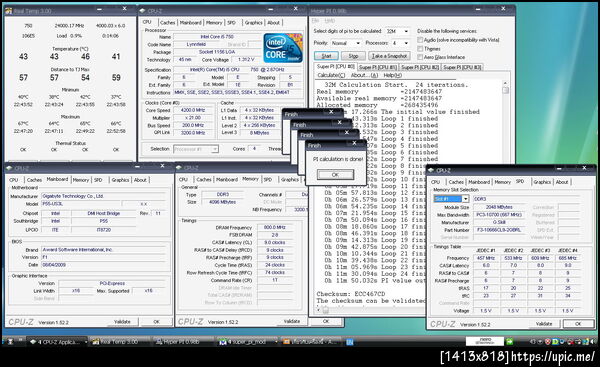Toggle the Aero Glass Interface checkbox

coord(420,57)
